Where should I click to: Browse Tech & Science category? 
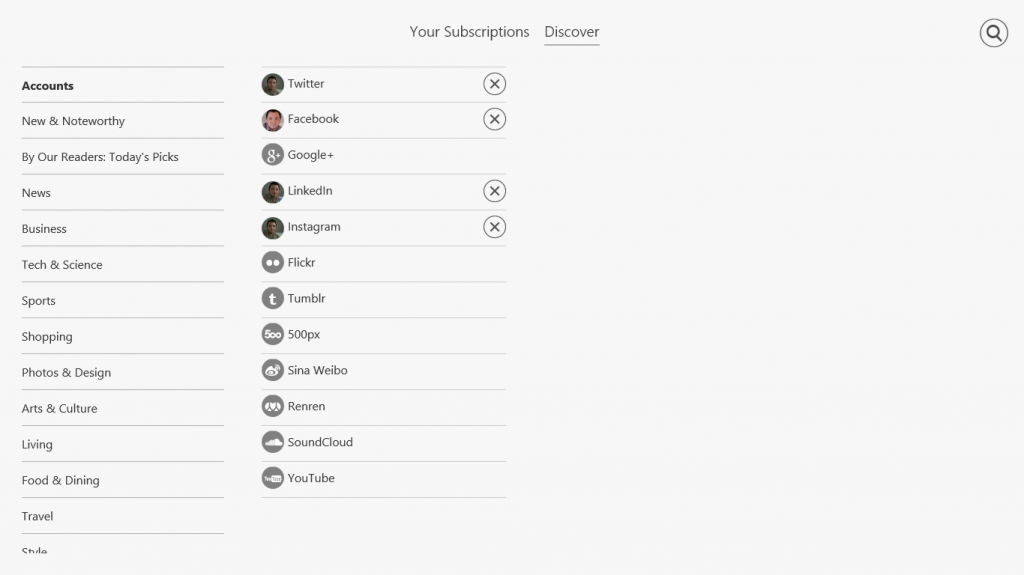pos(62,265)
